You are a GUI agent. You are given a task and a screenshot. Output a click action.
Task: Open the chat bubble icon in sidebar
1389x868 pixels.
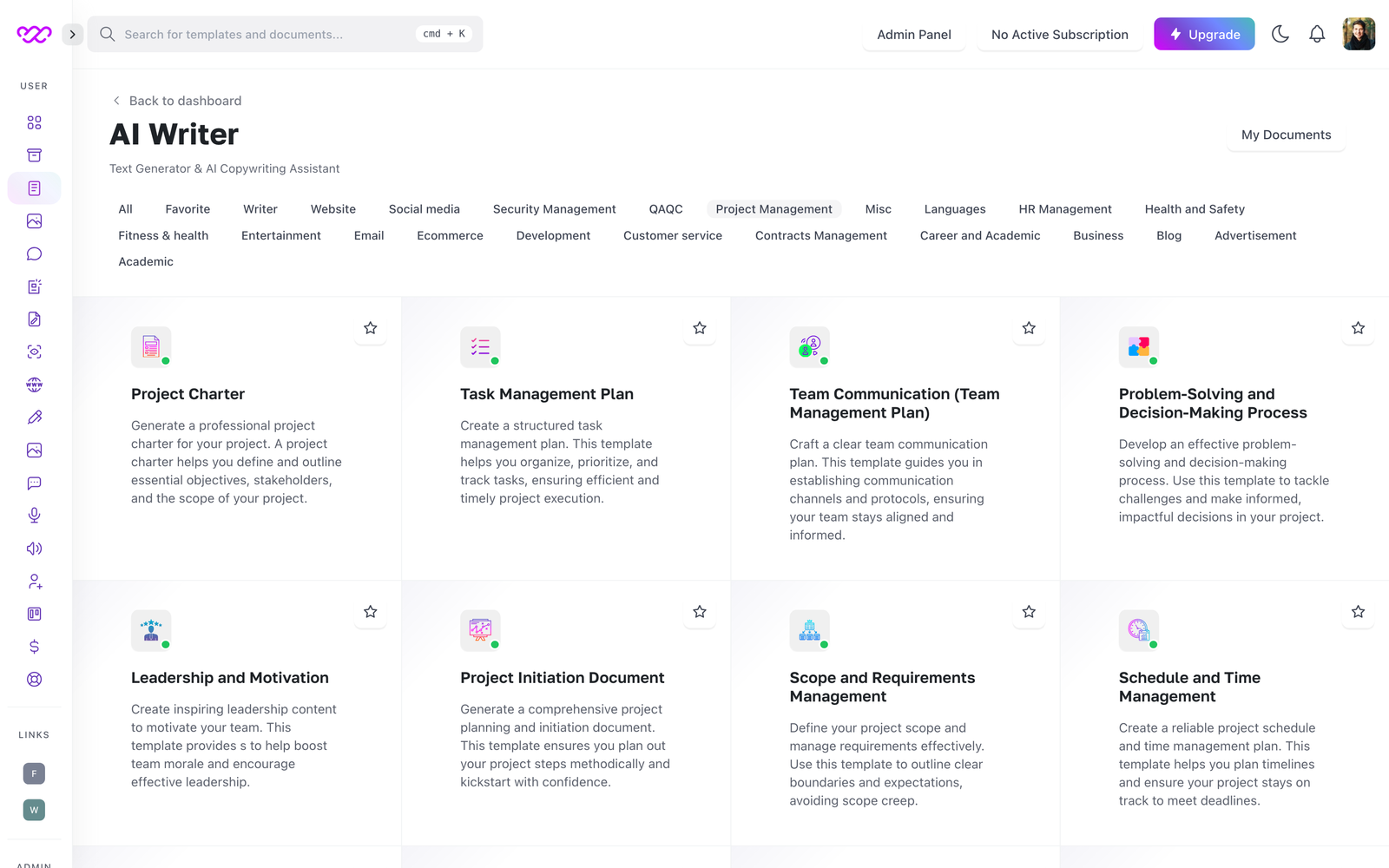[34, 253]
